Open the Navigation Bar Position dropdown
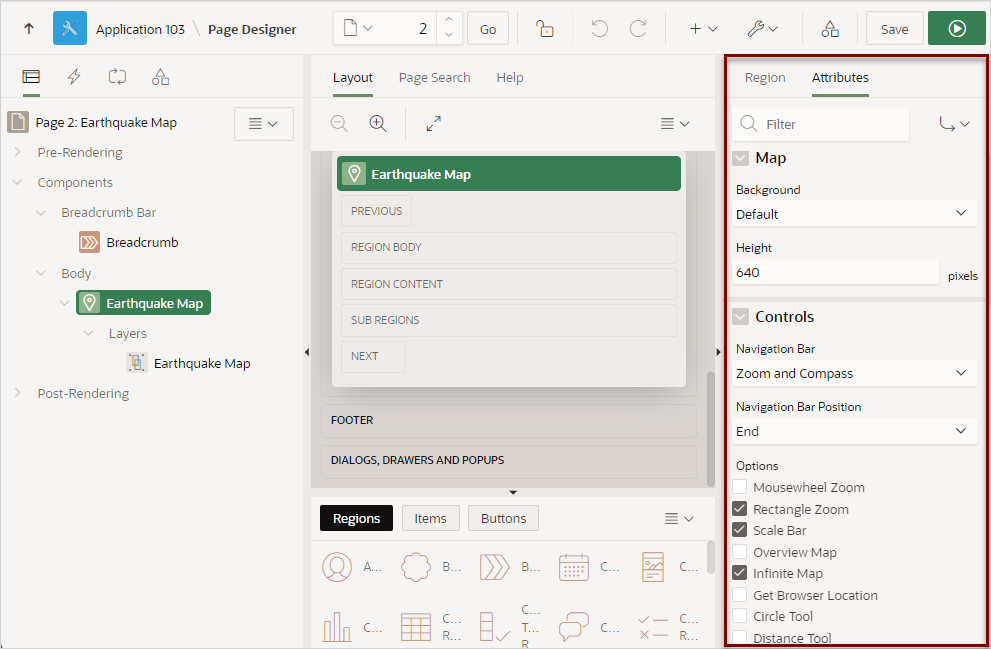 click(854, 431)
